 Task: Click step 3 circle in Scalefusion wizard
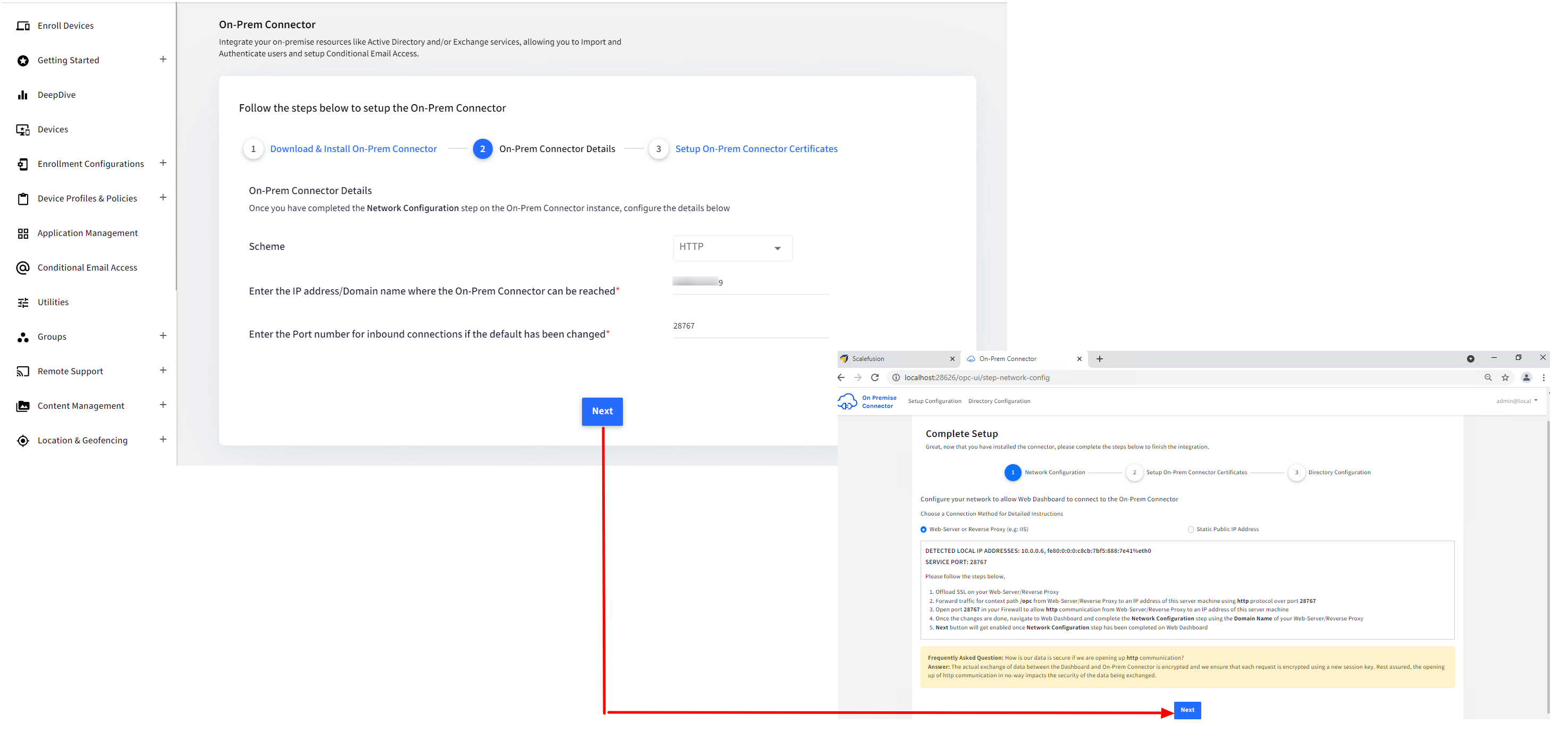coord(658,149)
